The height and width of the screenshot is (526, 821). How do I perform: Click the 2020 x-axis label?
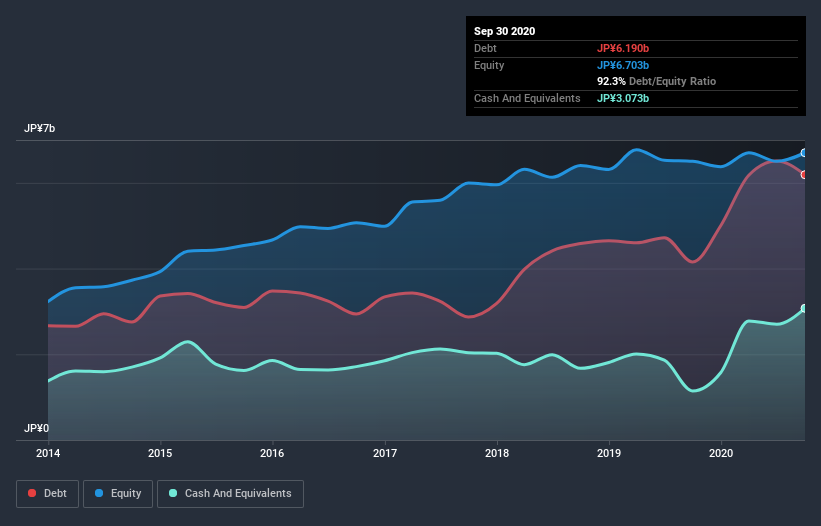tap(721, 453)
